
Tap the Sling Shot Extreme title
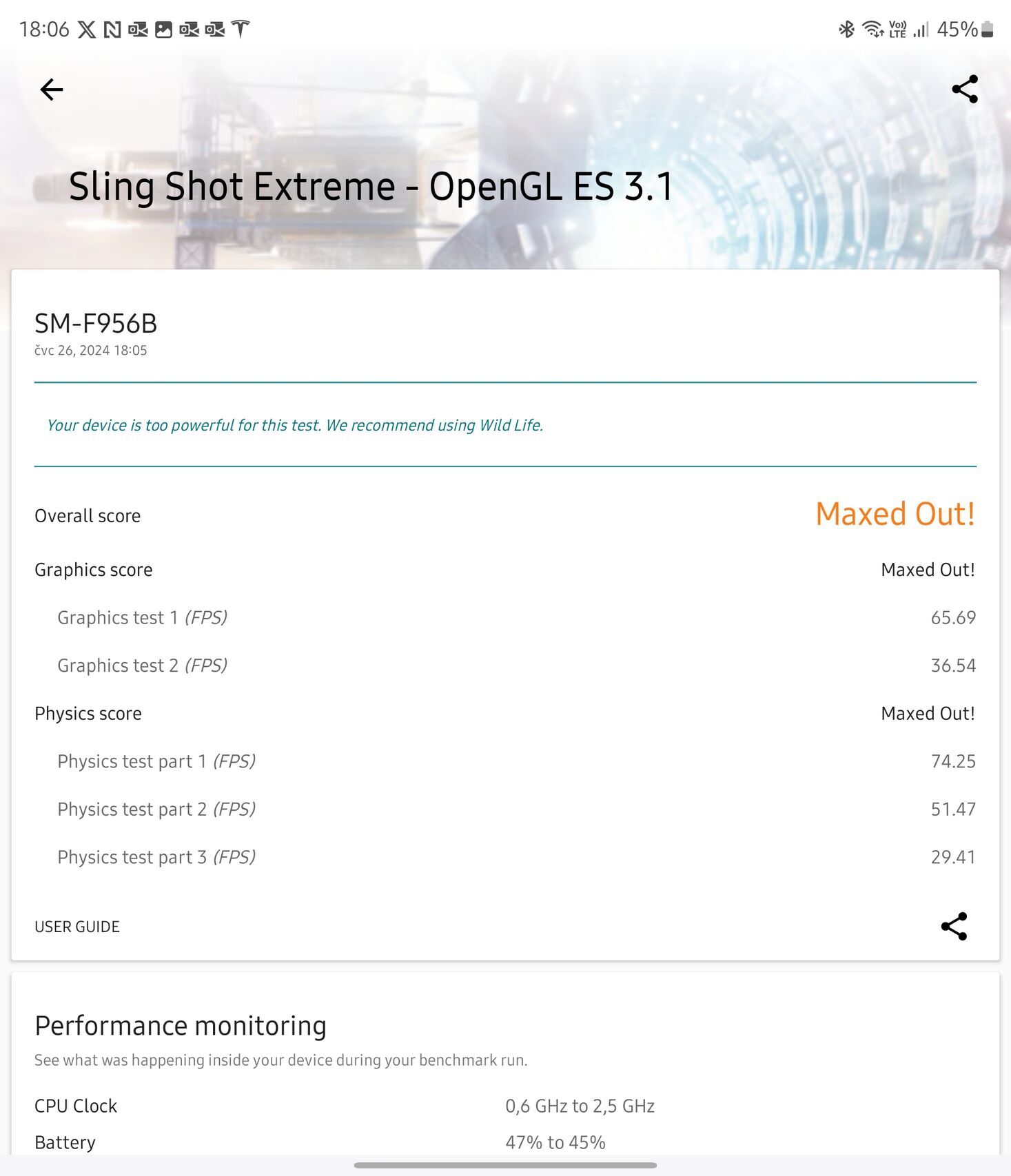371,187
